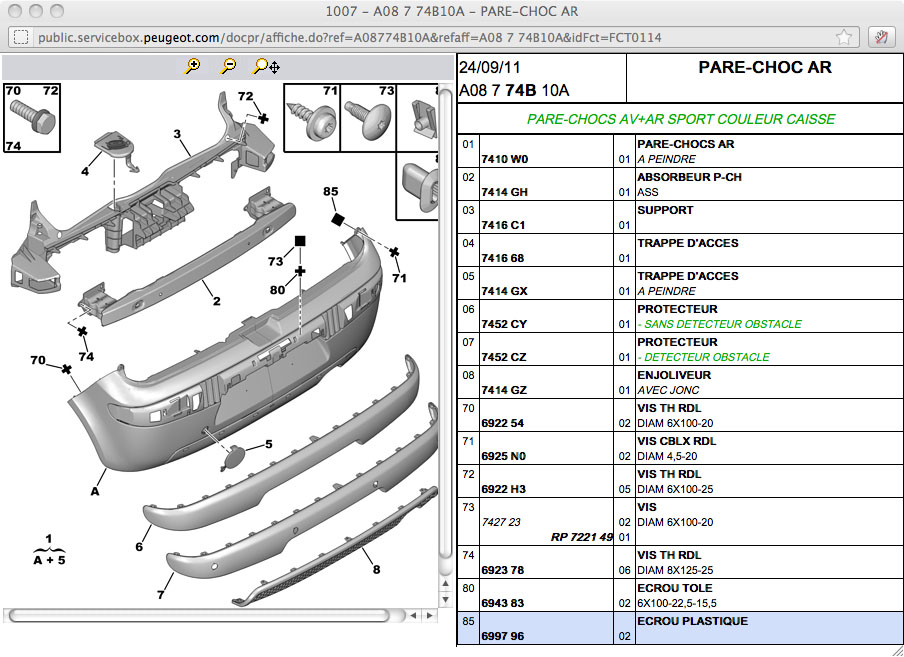Click part number 7410 W0
Screen dimensions: 904x657
tap(504, 159)
